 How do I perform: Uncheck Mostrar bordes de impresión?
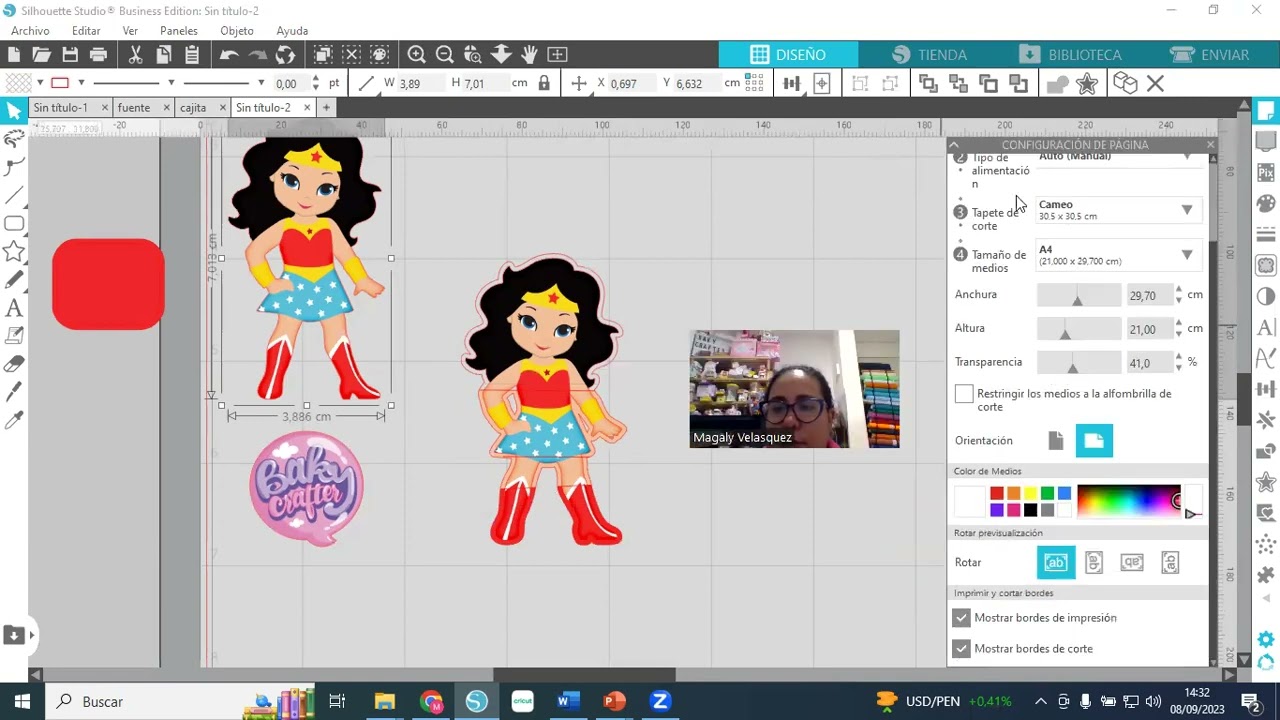click(x=961, y=618)
